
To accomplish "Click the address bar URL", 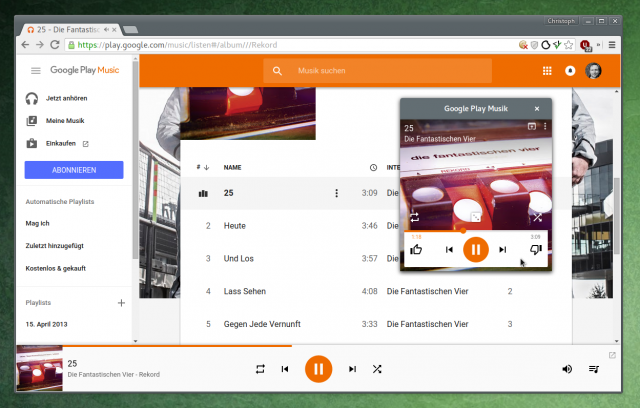I will (x=177, y=45).
